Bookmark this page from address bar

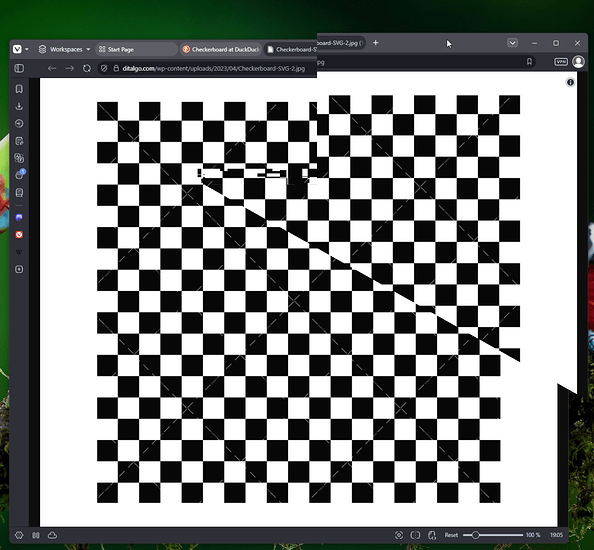click(x=529, y=61)
